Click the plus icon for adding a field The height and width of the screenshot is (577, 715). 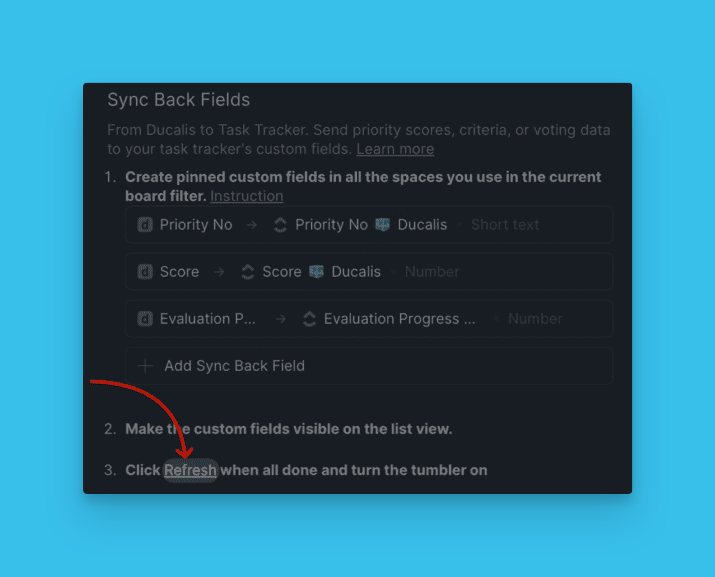pyautogui.click(x=145, y=366)
